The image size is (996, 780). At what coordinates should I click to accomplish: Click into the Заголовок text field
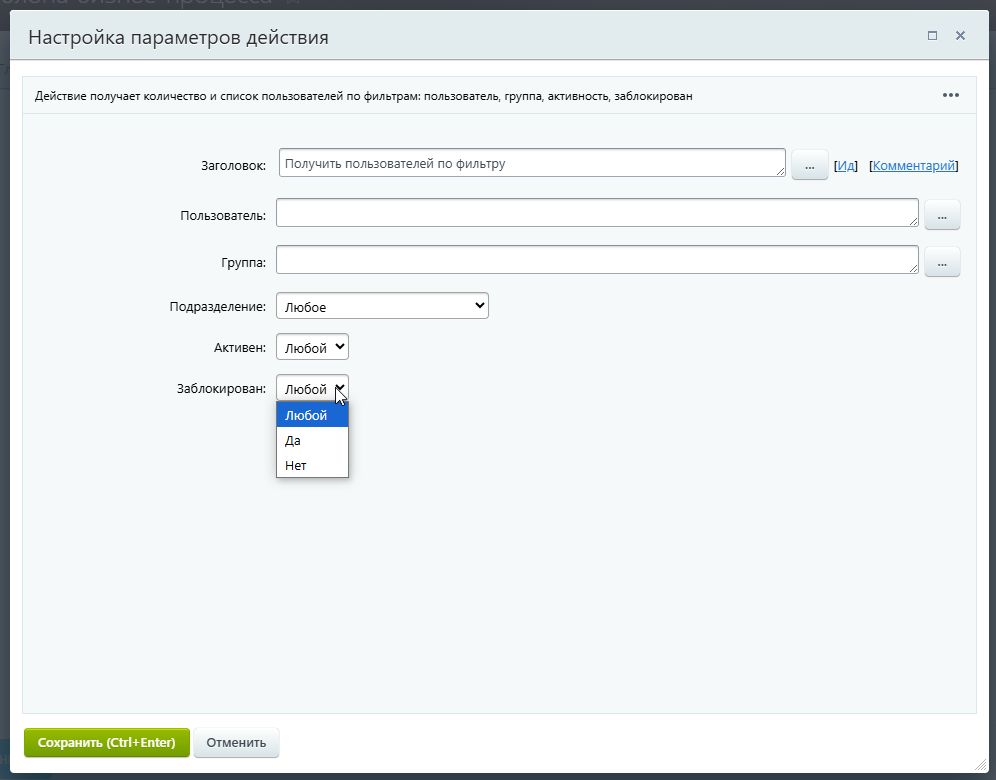[x=530, y=163]
